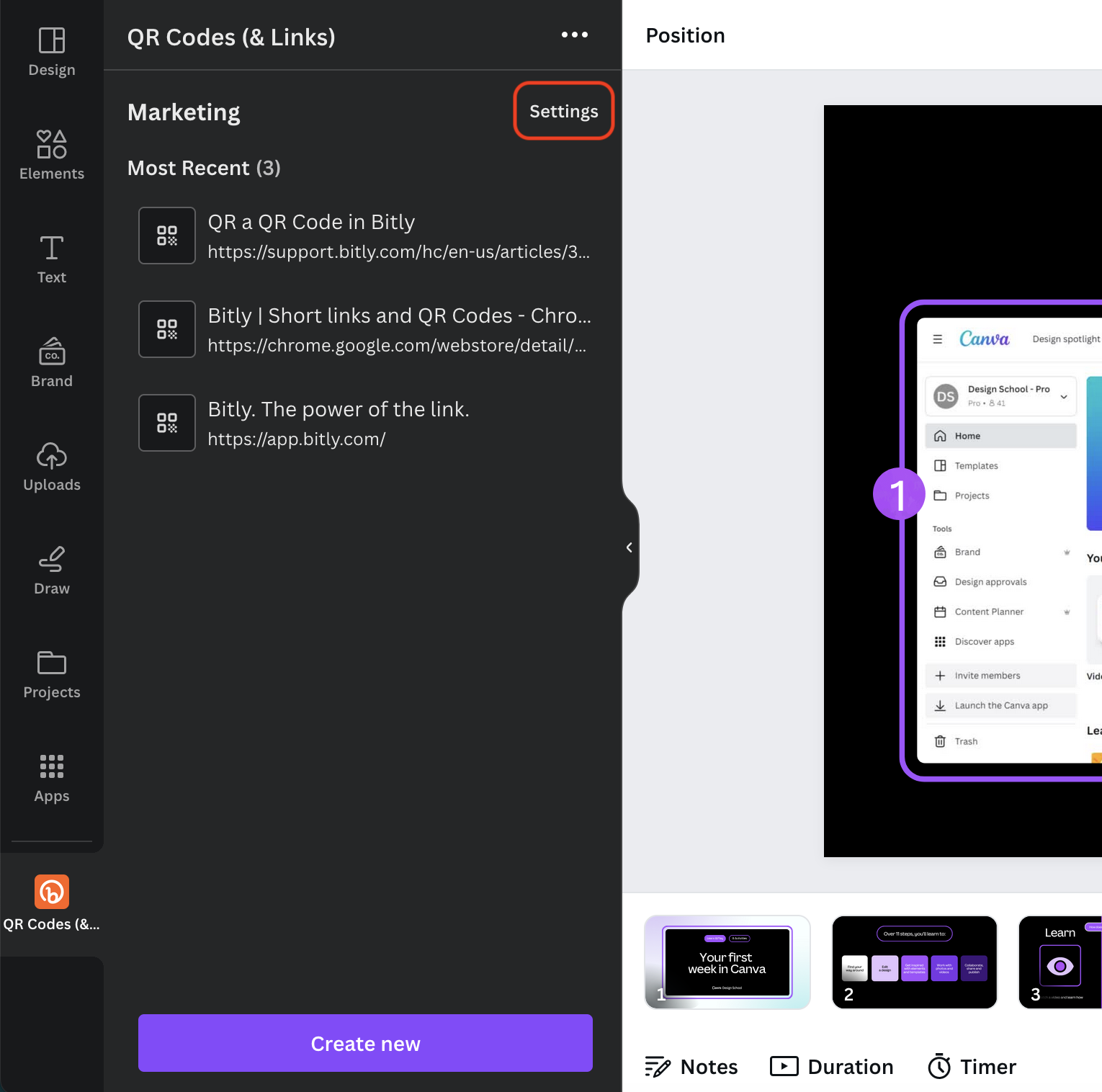This screenshot has width=1102, height=1092.
Task: Select 'Bitly | Short links and QR Codes' link title
Action: 399,315
